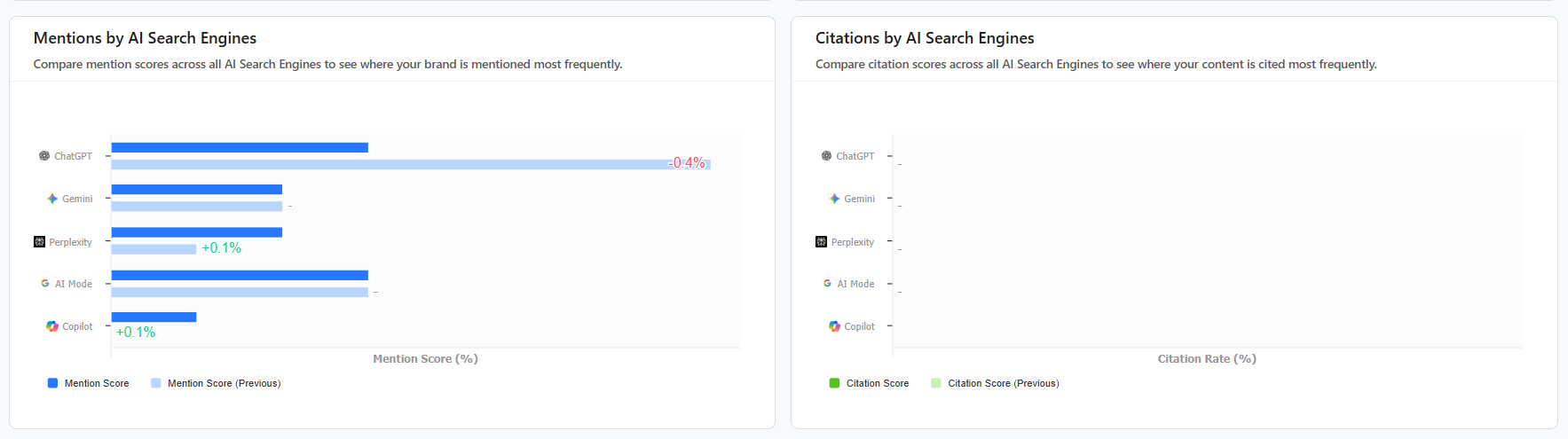Toggle the Mention Score legend series
This screenshot has height=439, width=1568.
coord(88,383)
